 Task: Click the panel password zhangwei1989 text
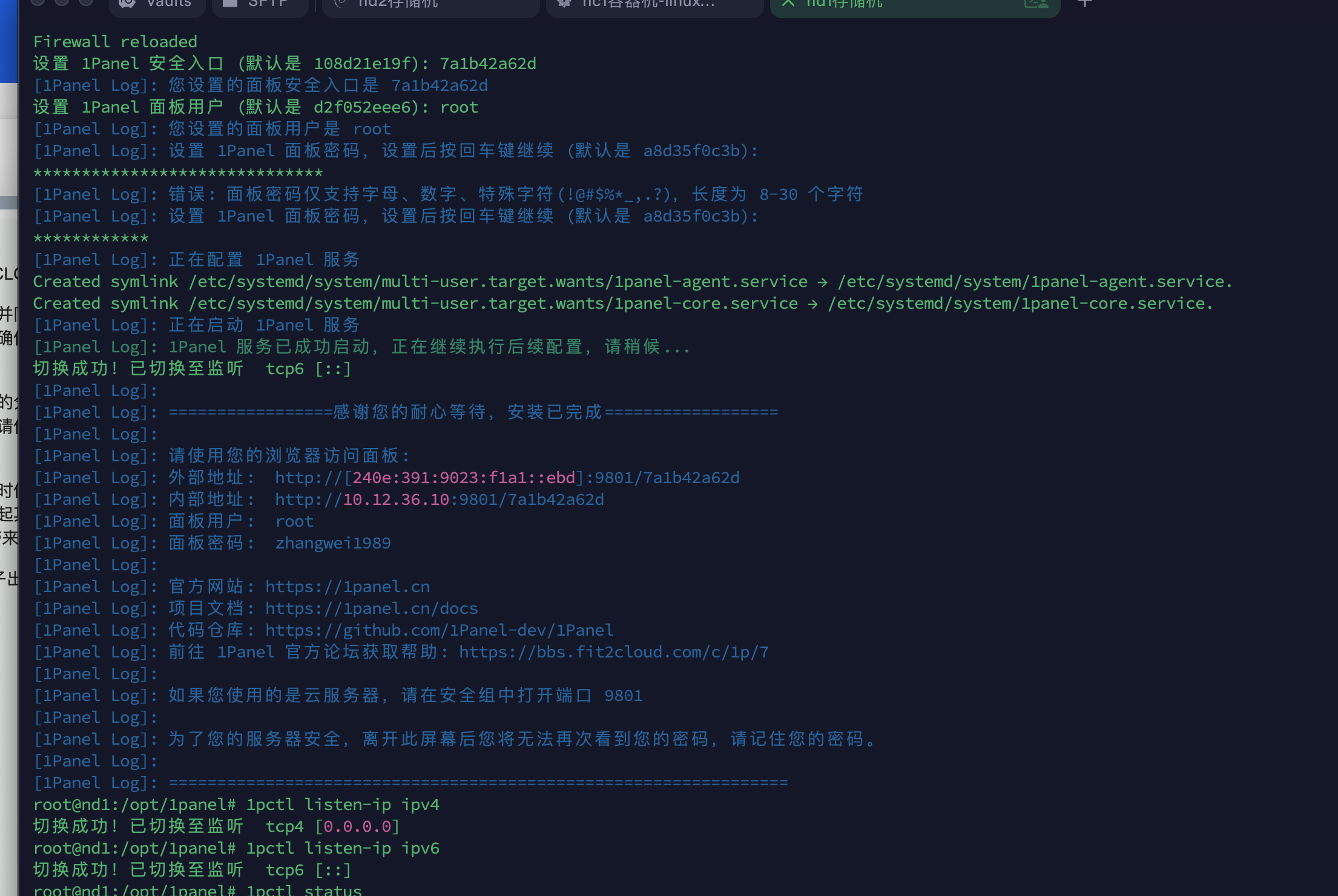point(332,543)
